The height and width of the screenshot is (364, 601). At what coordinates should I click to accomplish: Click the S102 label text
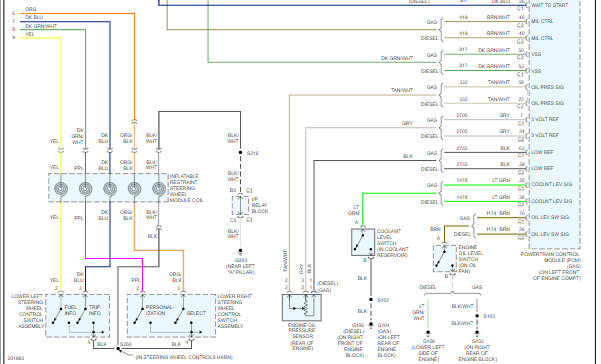click(x=383, y=300)
